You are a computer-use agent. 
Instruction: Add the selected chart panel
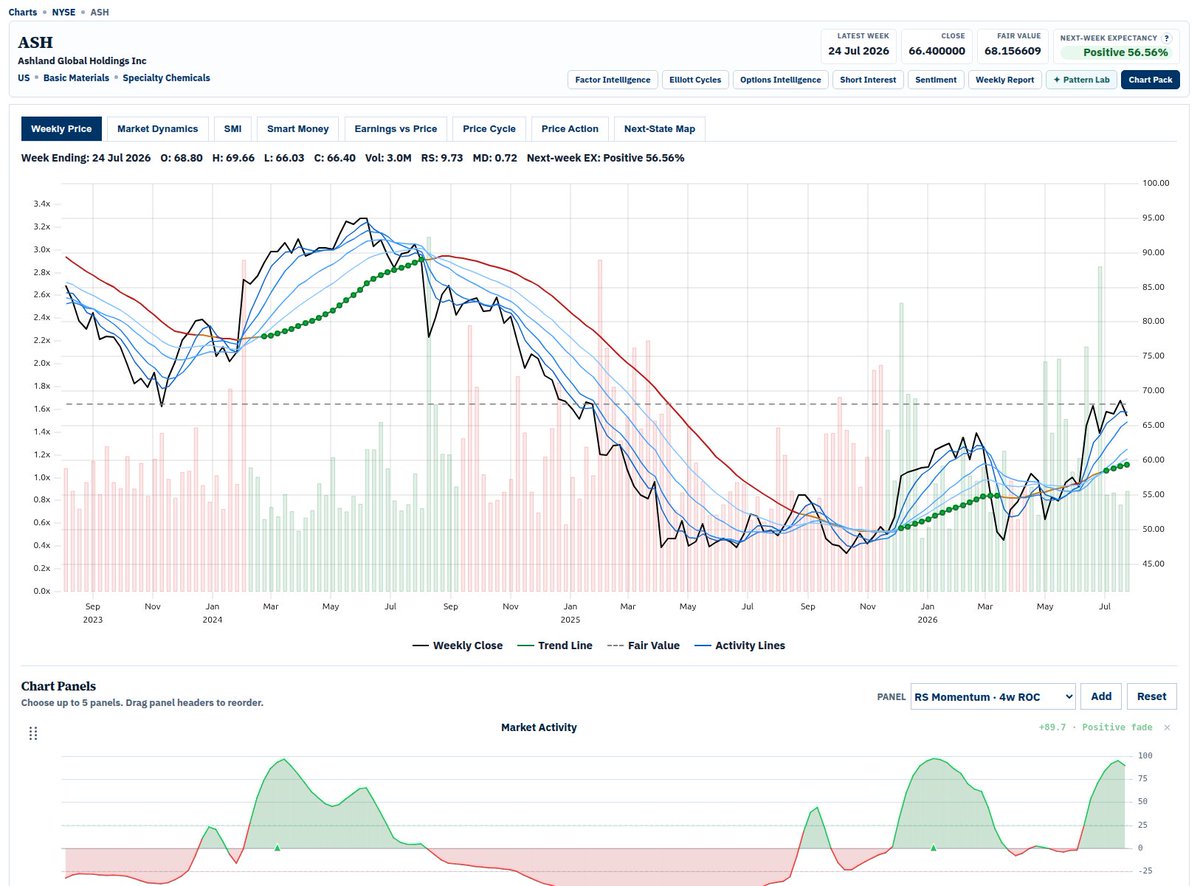pos(1101,696)
